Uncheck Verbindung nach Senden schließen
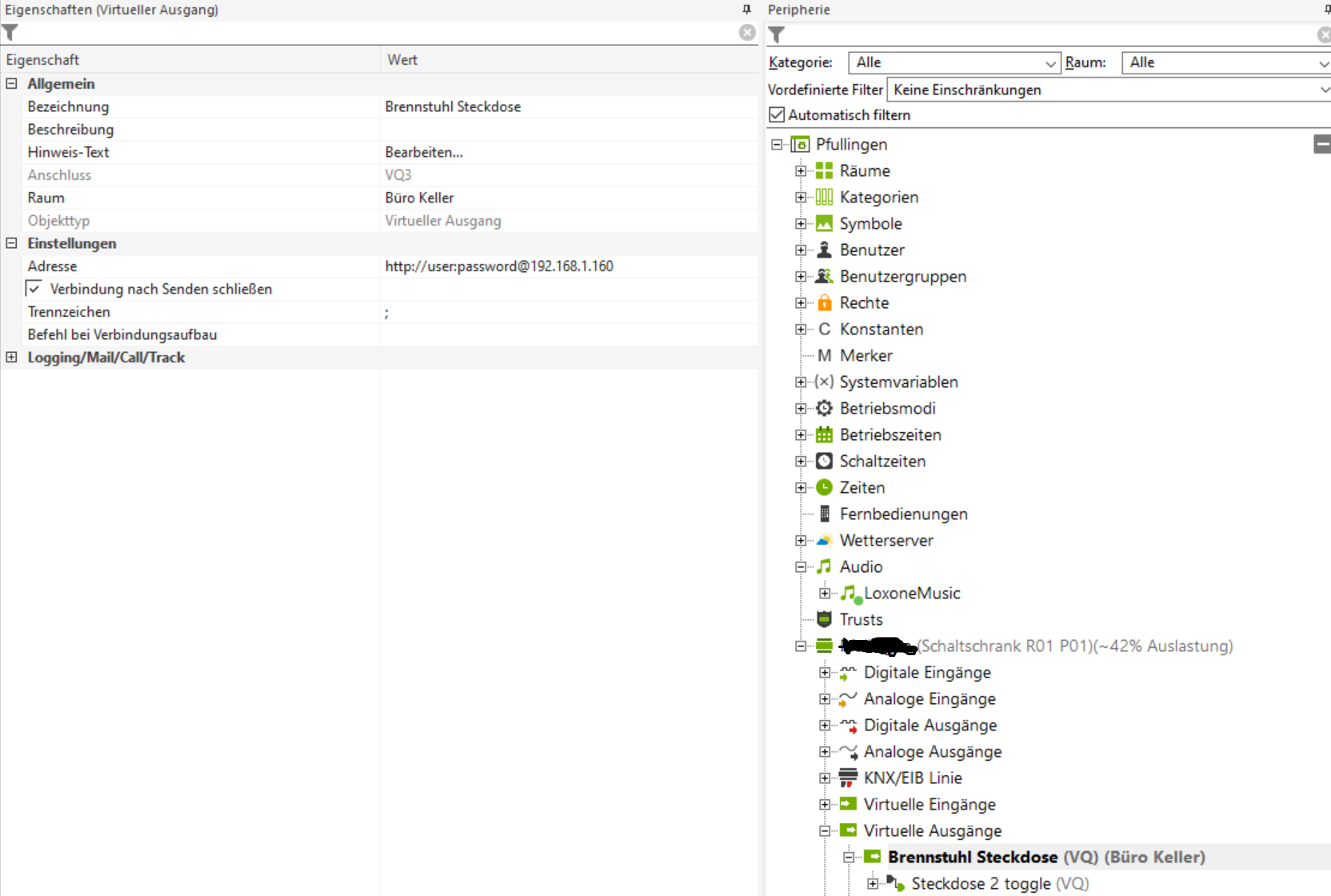1331x896 pixels. 34,289
